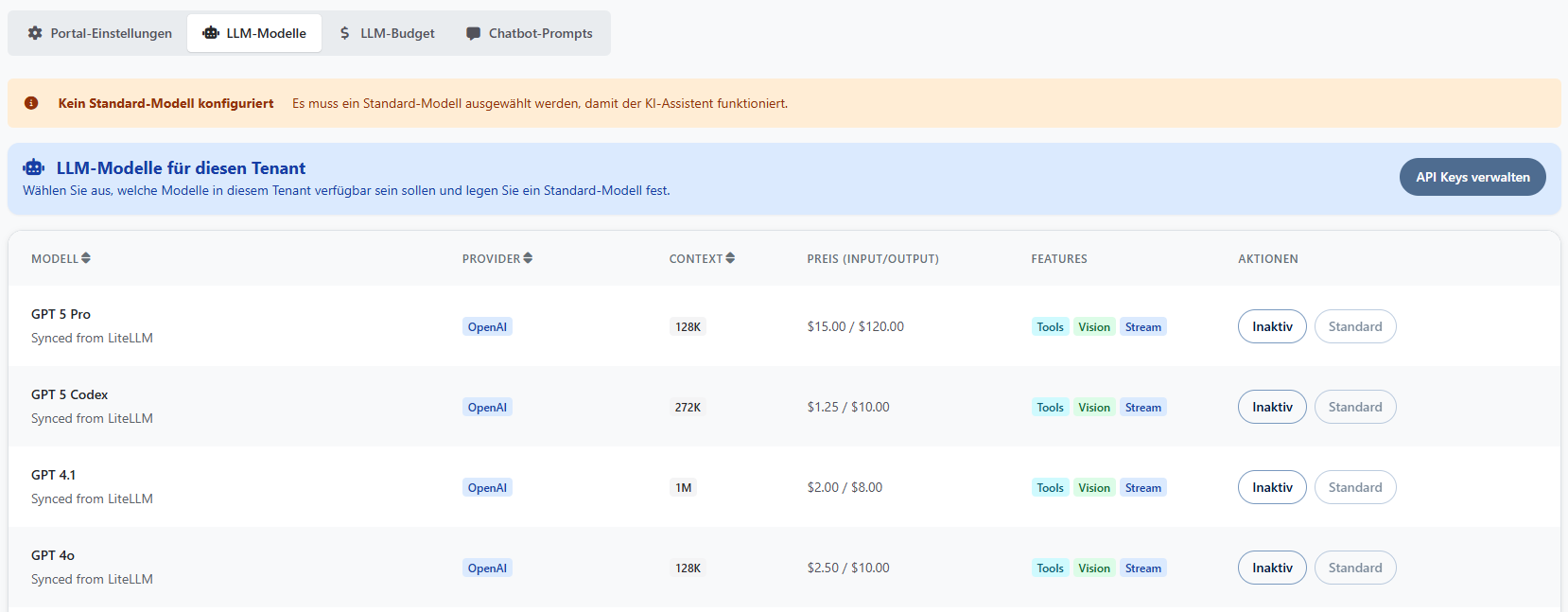Click the 128K context value for GPT 5 Pro
The image size is (1568, 612).
coord(688,327)
